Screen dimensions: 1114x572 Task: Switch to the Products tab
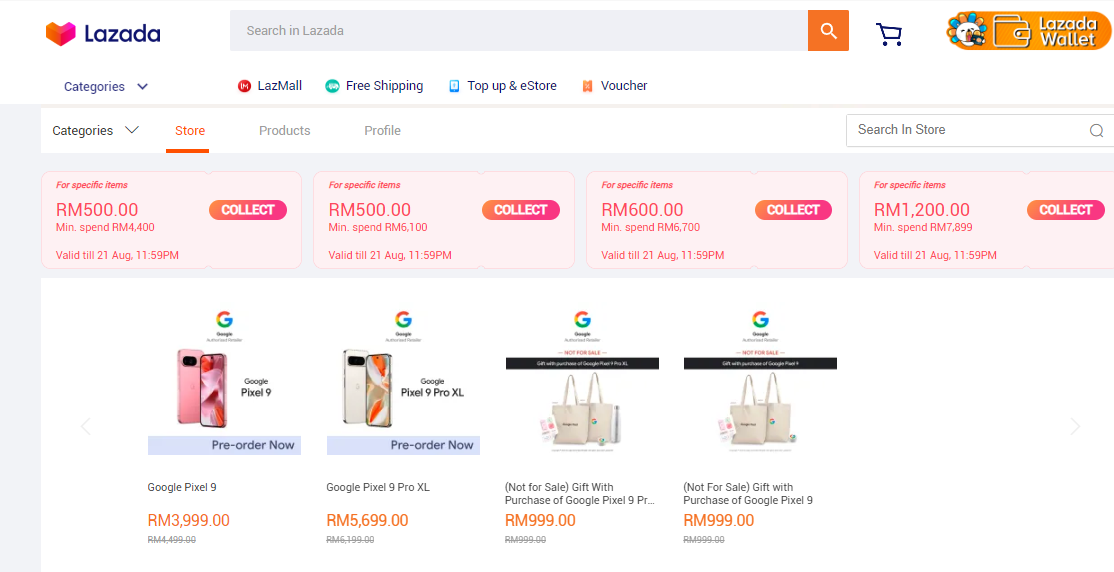click(x=284, y=131)
